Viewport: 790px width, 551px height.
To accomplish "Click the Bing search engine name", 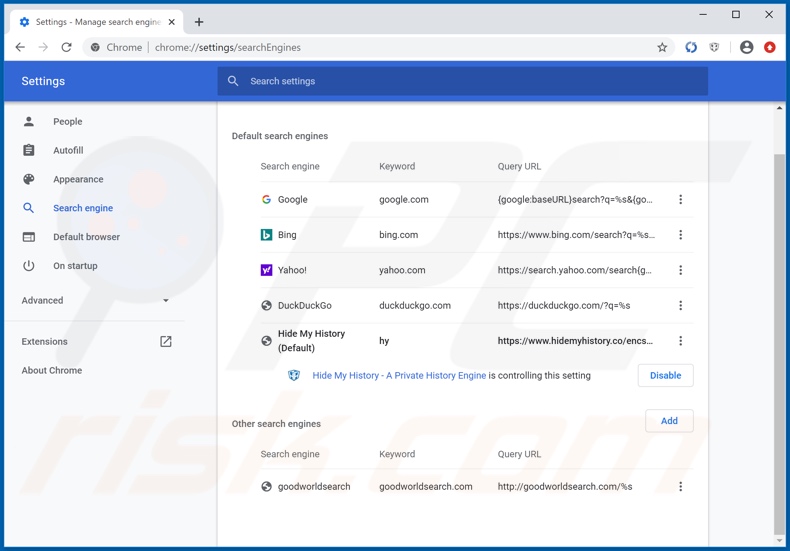I will tap(287, 235).
